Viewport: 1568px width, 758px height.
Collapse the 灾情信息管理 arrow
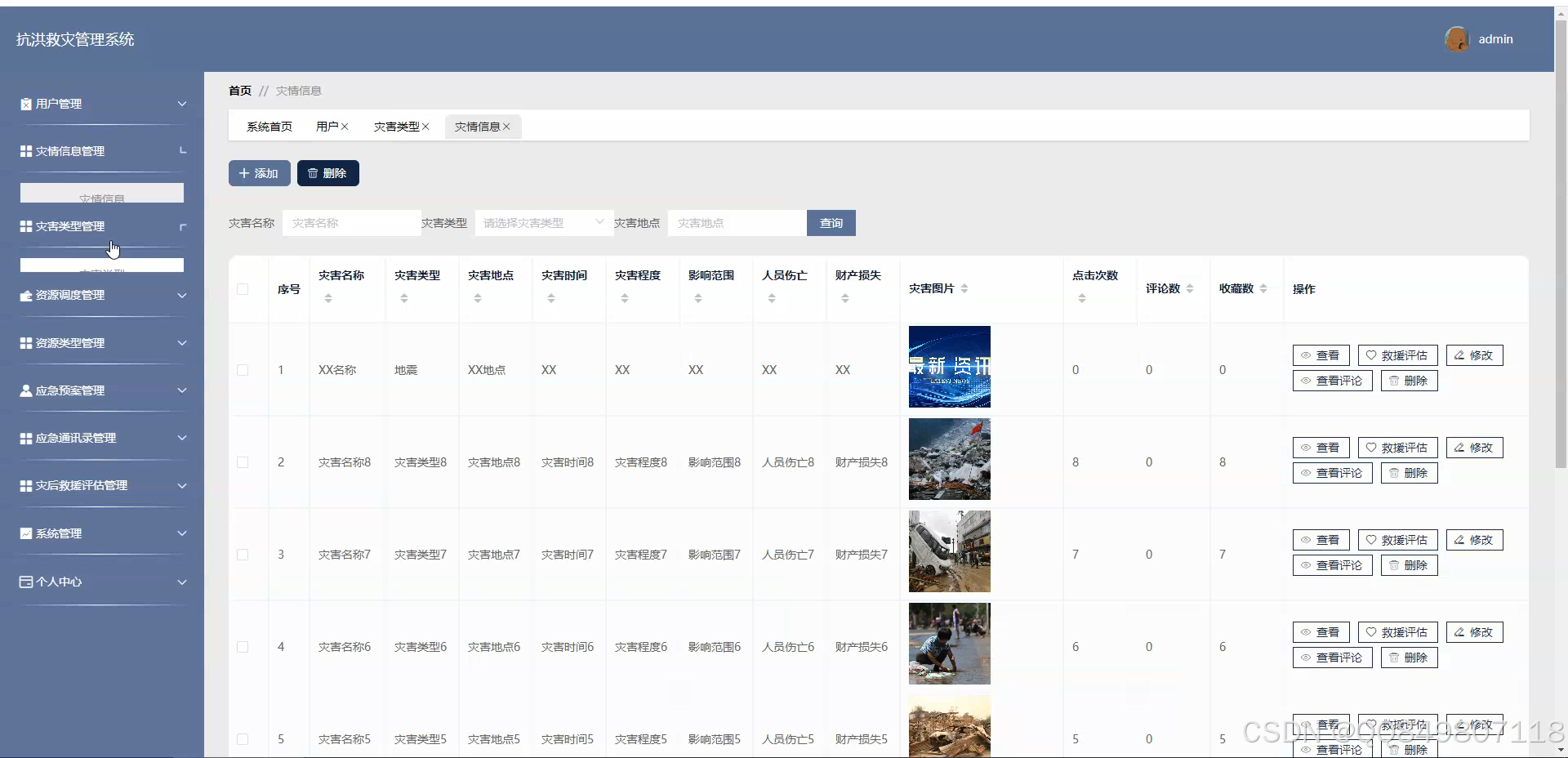(183, 151)
